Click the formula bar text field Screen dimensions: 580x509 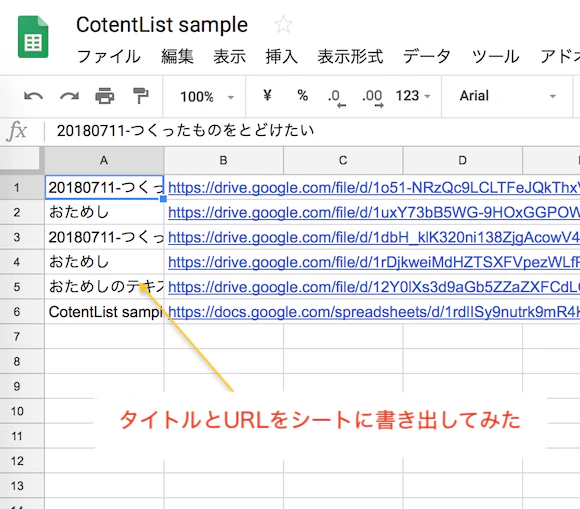click(x=311, y=131)
